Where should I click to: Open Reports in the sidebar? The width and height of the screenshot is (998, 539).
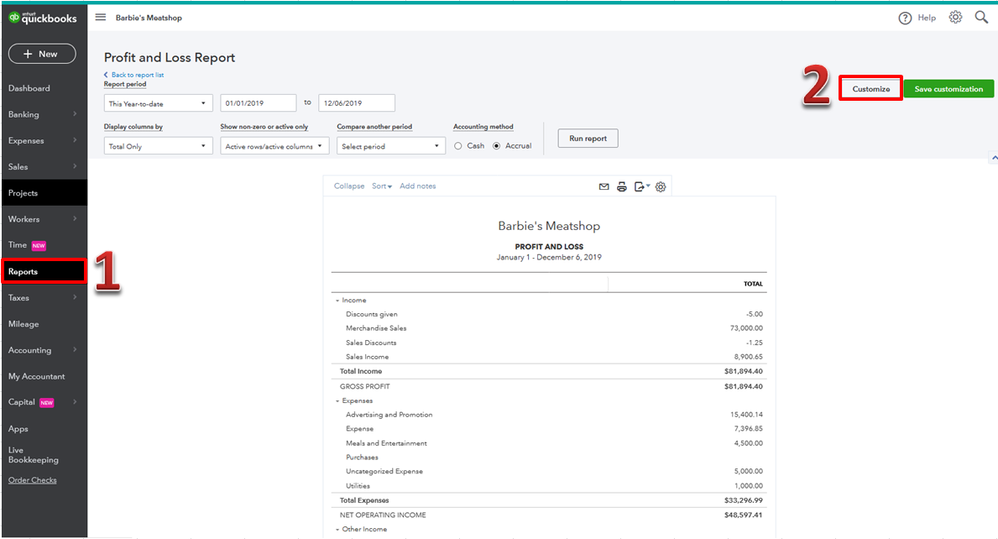[x=44, y=272]
